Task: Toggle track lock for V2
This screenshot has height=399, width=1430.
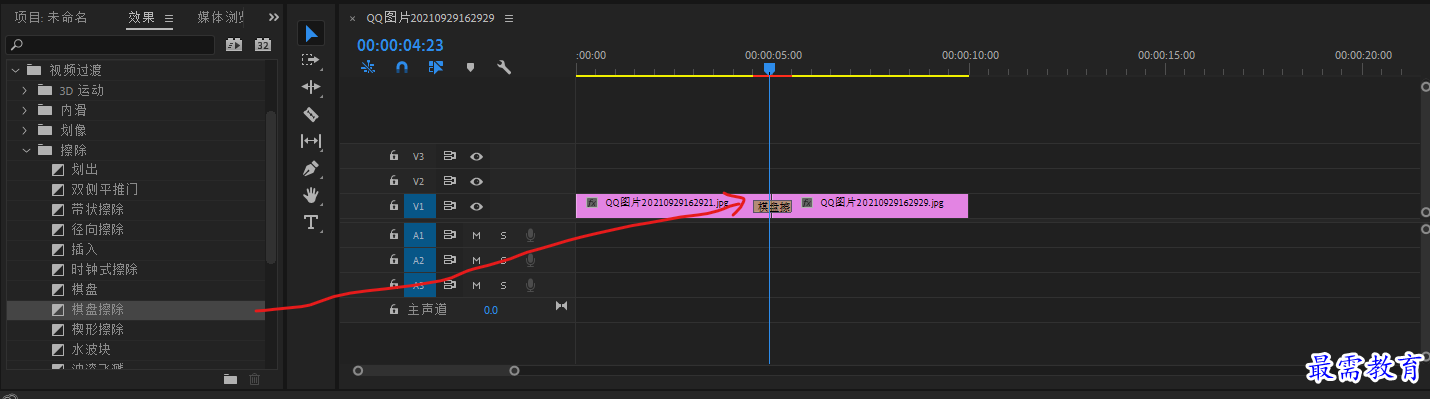Action: tap(395, 181)
